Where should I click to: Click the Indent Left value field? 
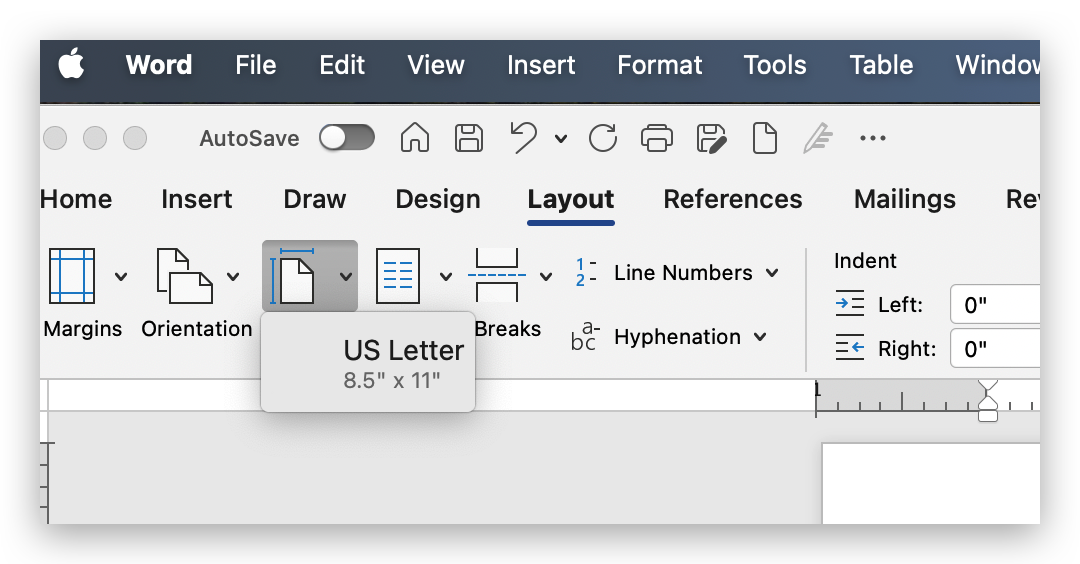click(x=995, y=304)
